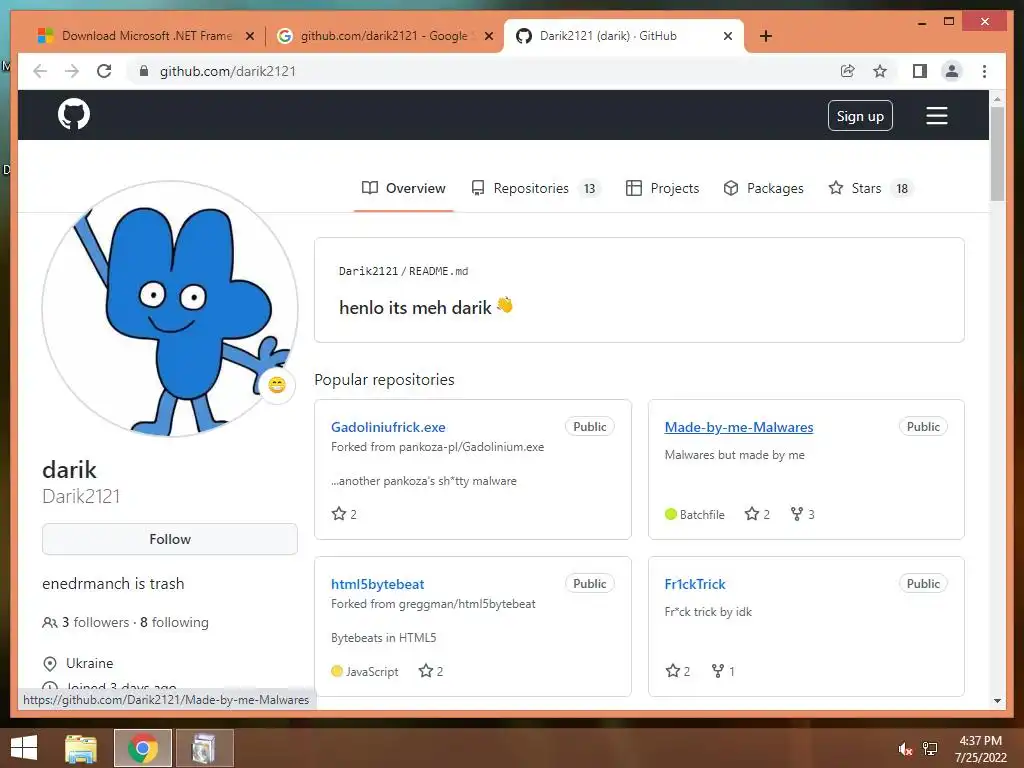Open the 3 followers link
This screenshot has width=1024, height=768.
95,622
